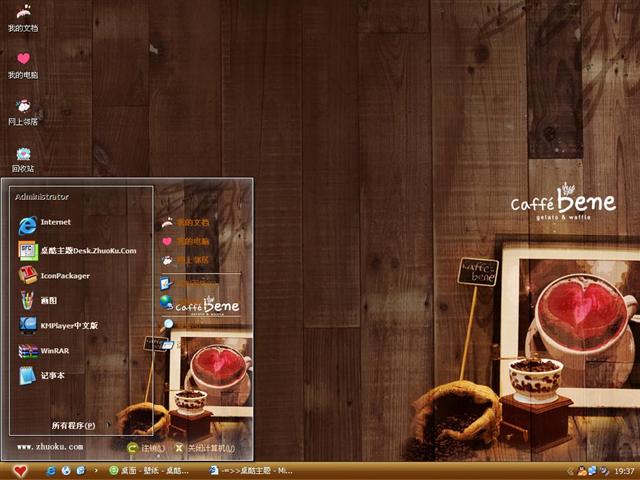Expand hidden system tray icons arrow
Image resolution: width=640 pixels, height=480 pixels.
pos(571,471)
